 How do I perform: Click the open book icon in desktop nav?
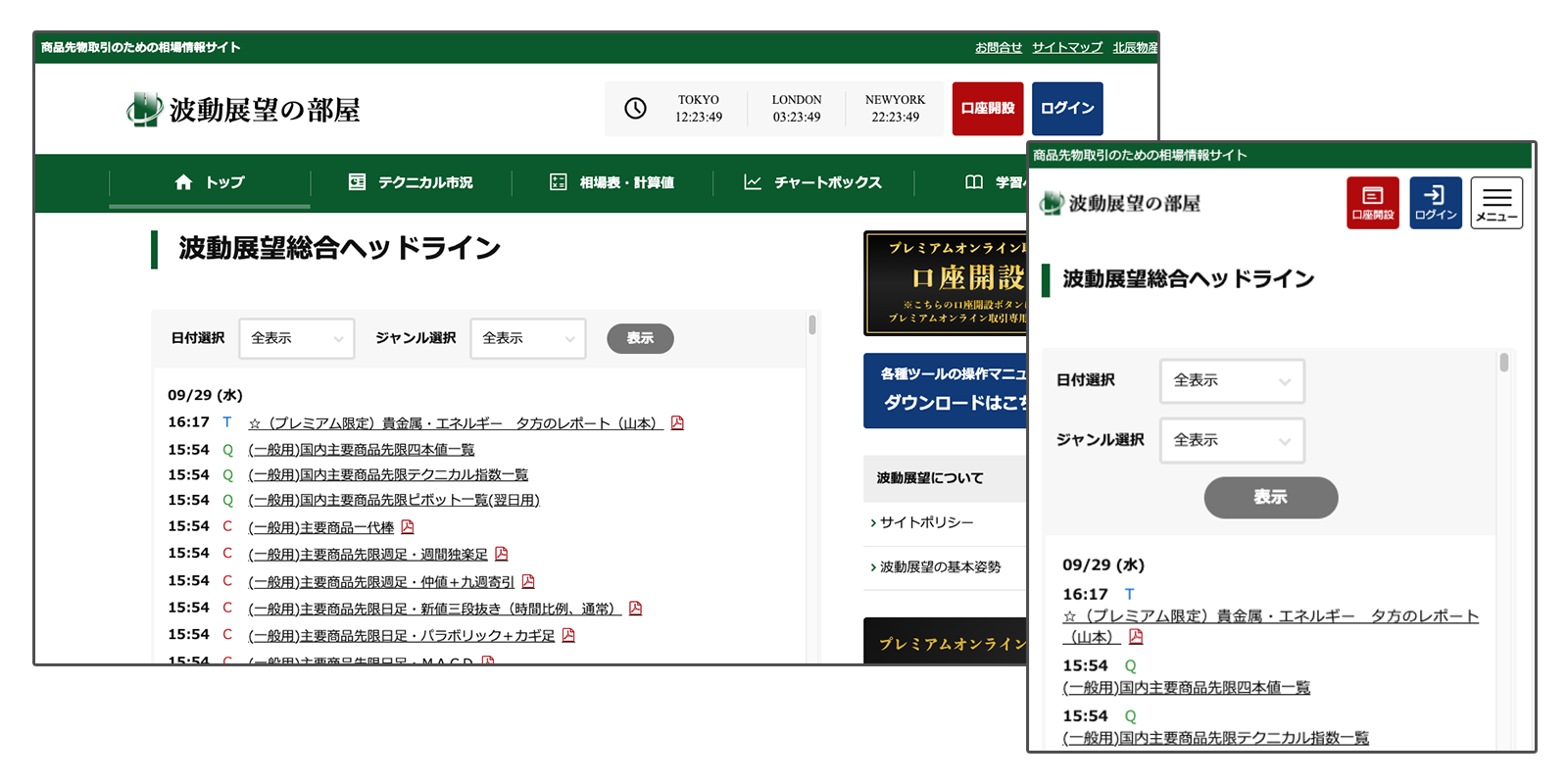click(974, 182)
